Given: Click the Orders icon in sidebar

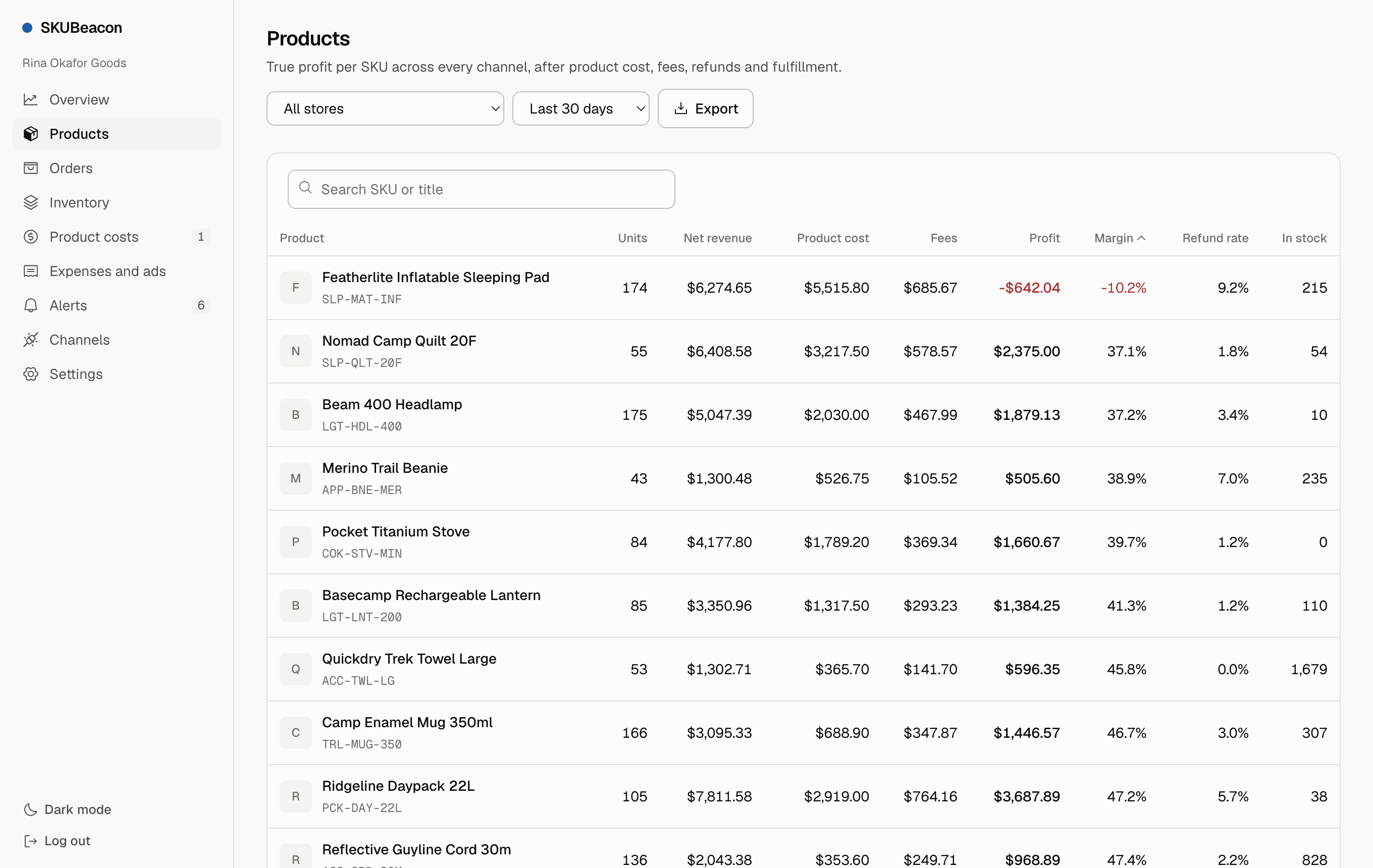Looking at the screenshot, I should [x=31, y=168].
